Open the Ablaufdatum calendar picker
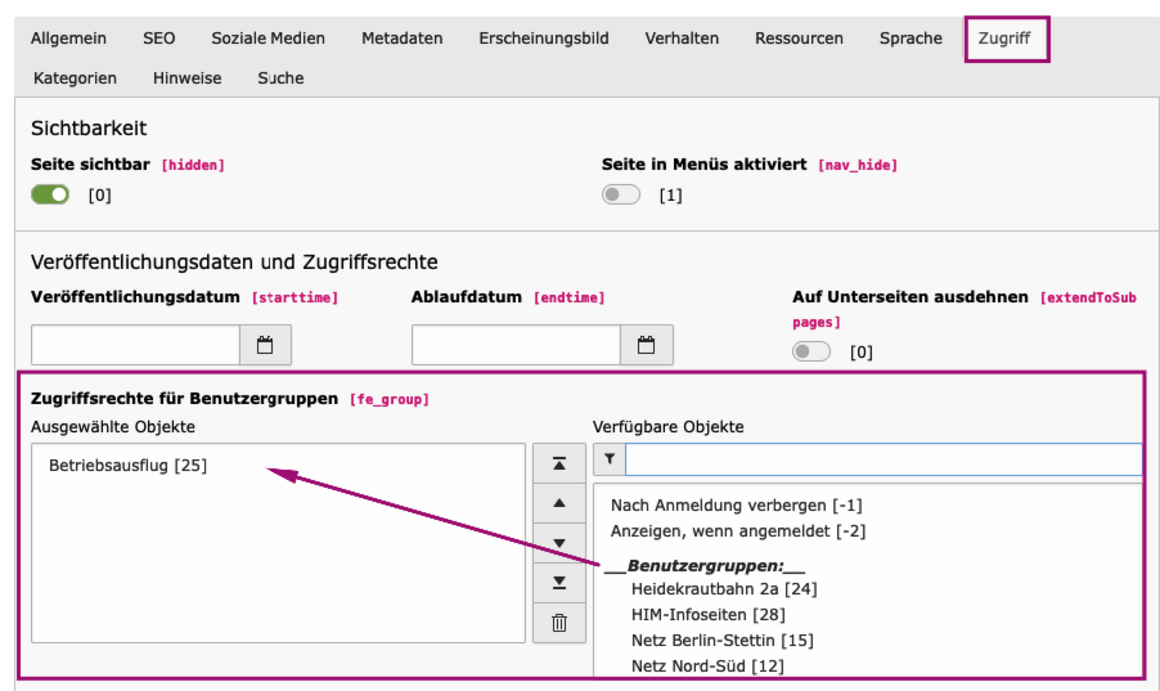The width and height of the screenshot is (1160, 691). click(646, 346)
